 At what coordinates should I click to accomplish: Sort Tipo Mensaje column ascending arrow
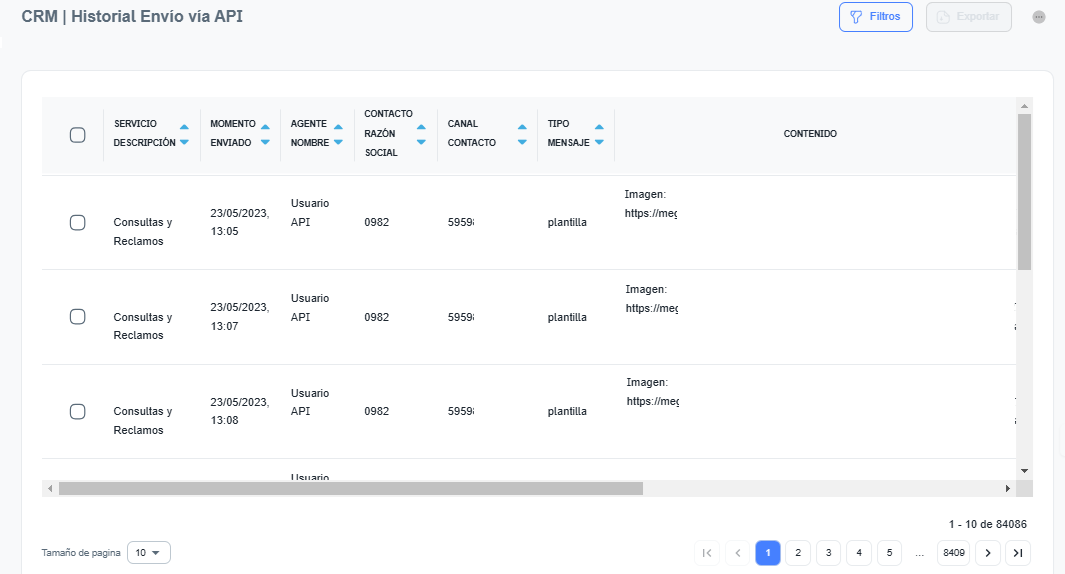(x=599, y=127)
